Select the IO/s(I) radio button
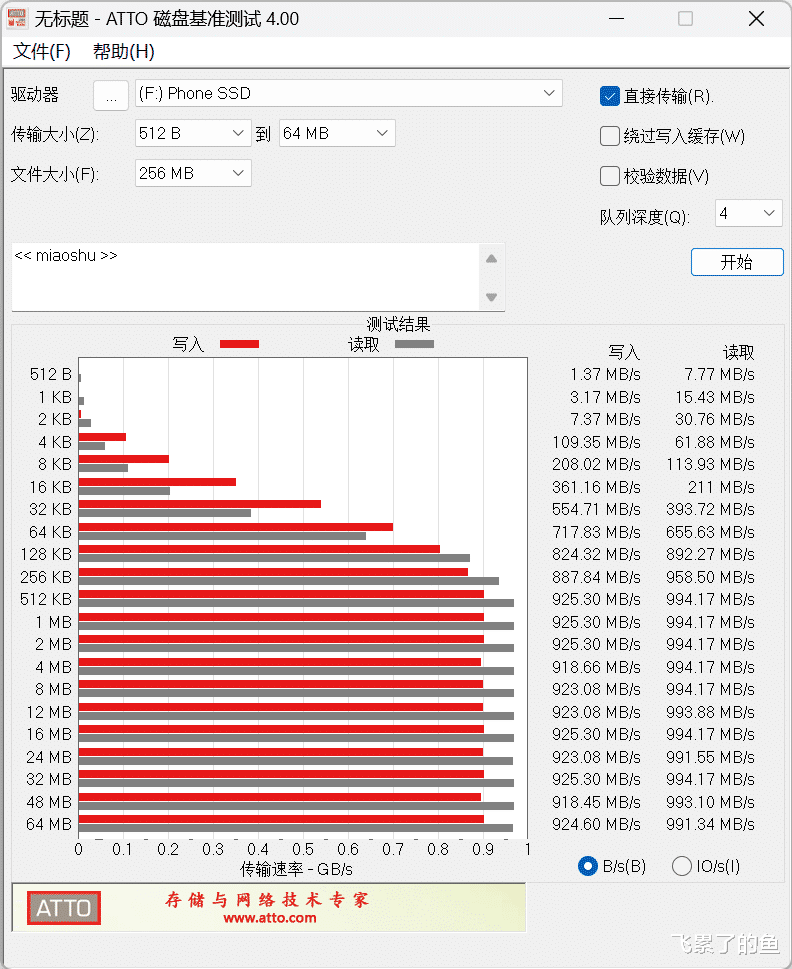Viewport: 792px width, 969px height. tap(681, 866)
